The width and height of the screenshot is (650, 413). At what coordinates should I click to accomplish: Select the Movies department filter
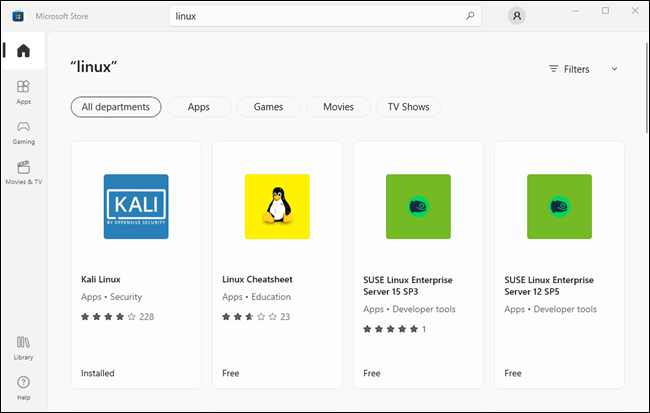click(338, 107)
